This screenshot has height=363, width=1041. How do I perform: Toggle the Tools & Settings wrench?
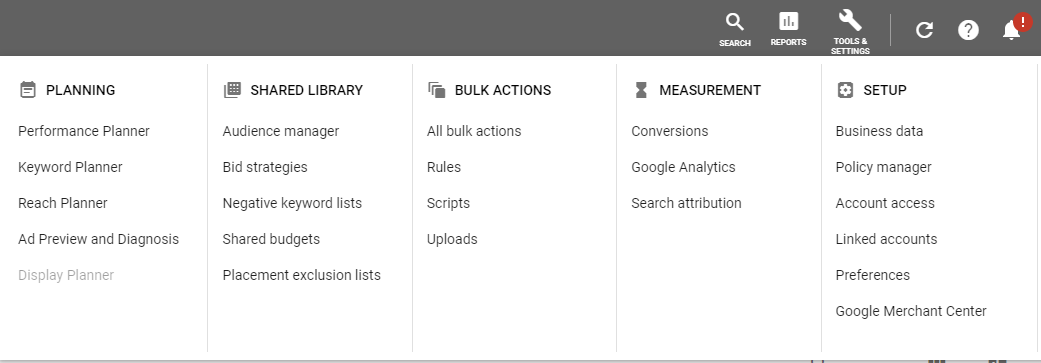(x=850, y=20)
